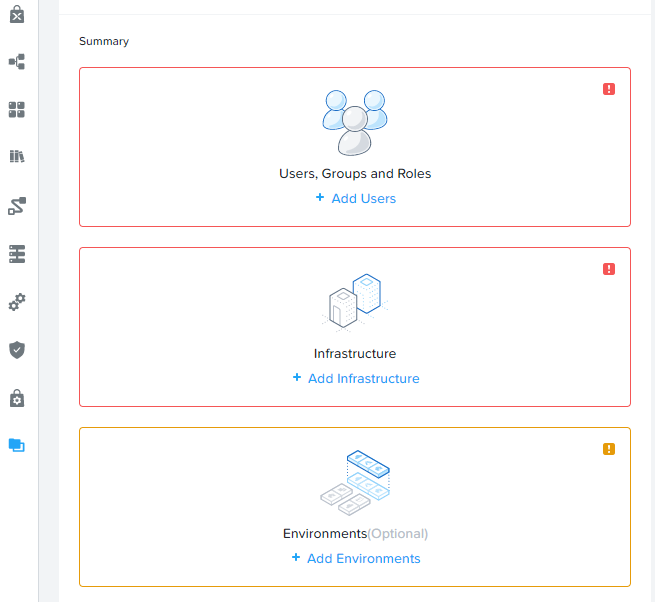Image resolution: width=655 pixels, height=602 pixels.
Task: Select the highlighted blue projects sidebar icon
Action: pos(17,445)
